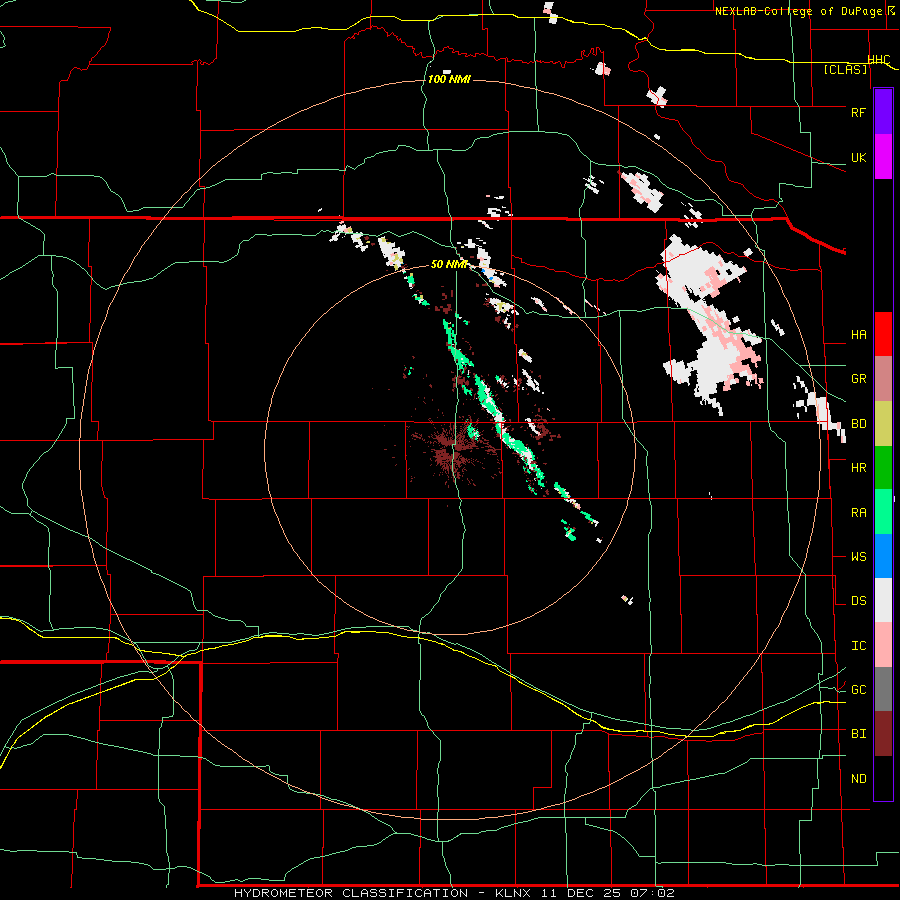The height and width of the screenshot is (900, 900).
Task: Click the BI biological brown swatch
Action: click(883, 734)
